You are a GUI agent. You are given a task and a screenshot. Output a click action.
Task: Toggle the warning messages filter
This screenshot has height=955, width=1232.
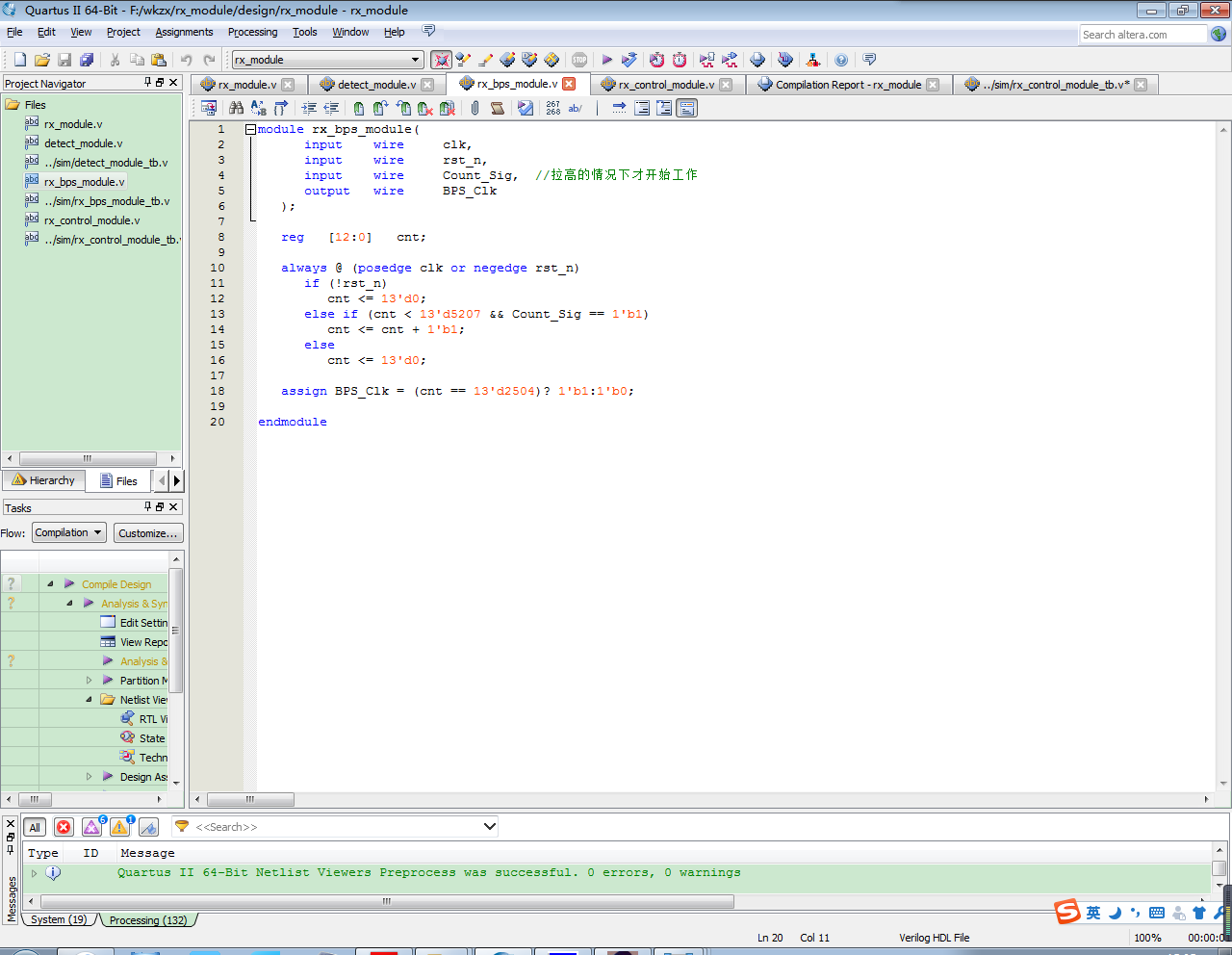click(x=120, y=826)
